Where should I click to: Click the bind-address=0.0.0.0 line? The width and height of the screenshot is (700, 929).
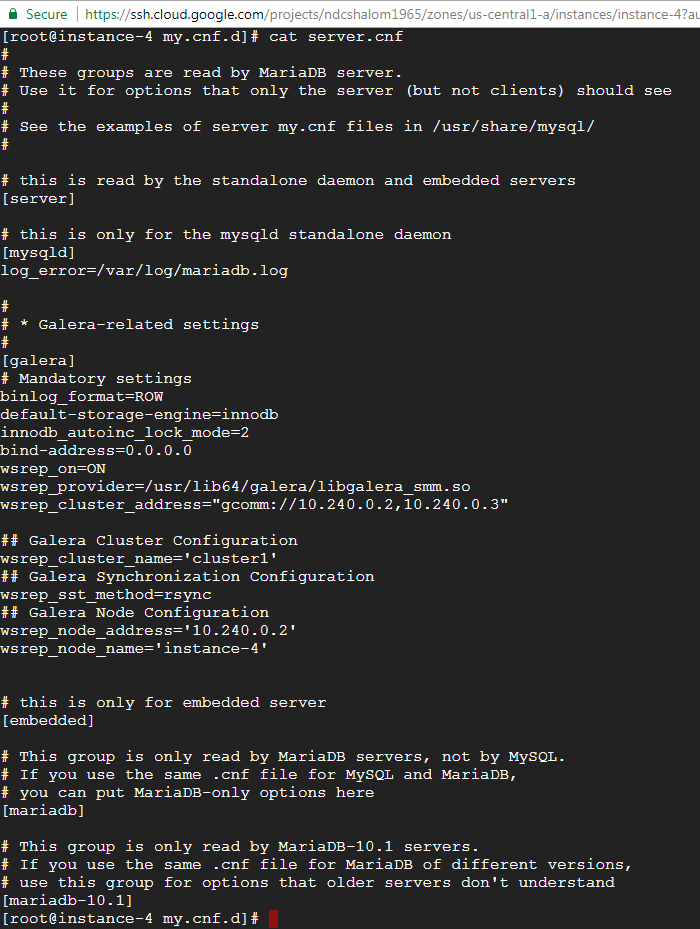[96, 451]
